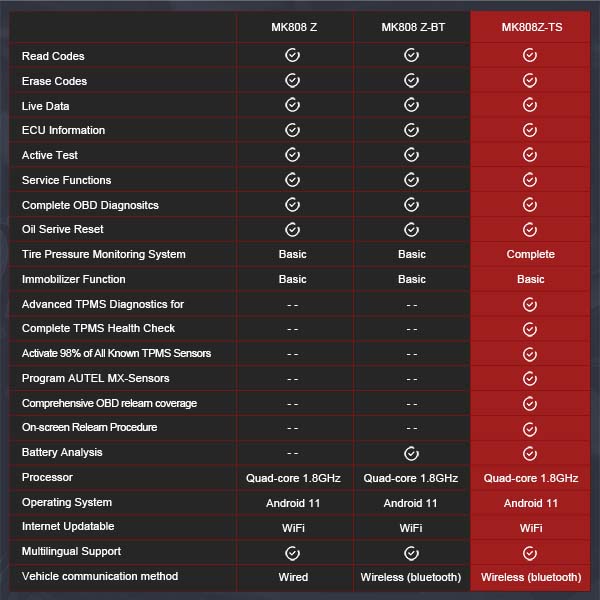Click Android 11 under MK808 Z
The image size is (600, 600).
pos(293,503)
